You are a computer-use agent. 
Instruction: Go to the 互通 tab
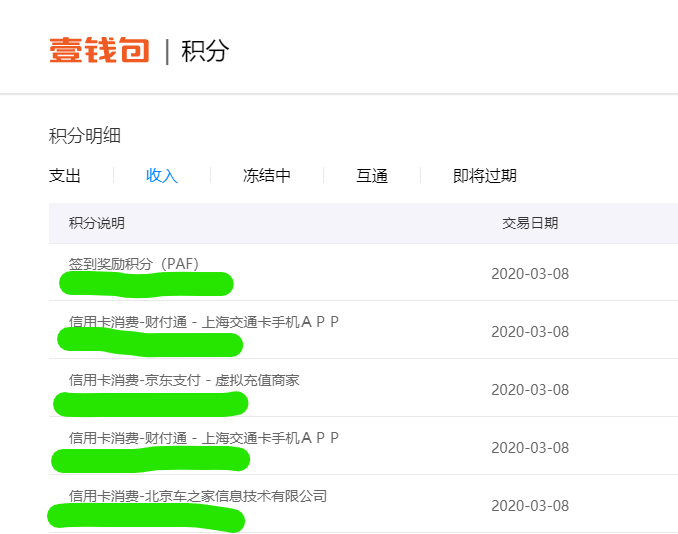click(372, 176)
